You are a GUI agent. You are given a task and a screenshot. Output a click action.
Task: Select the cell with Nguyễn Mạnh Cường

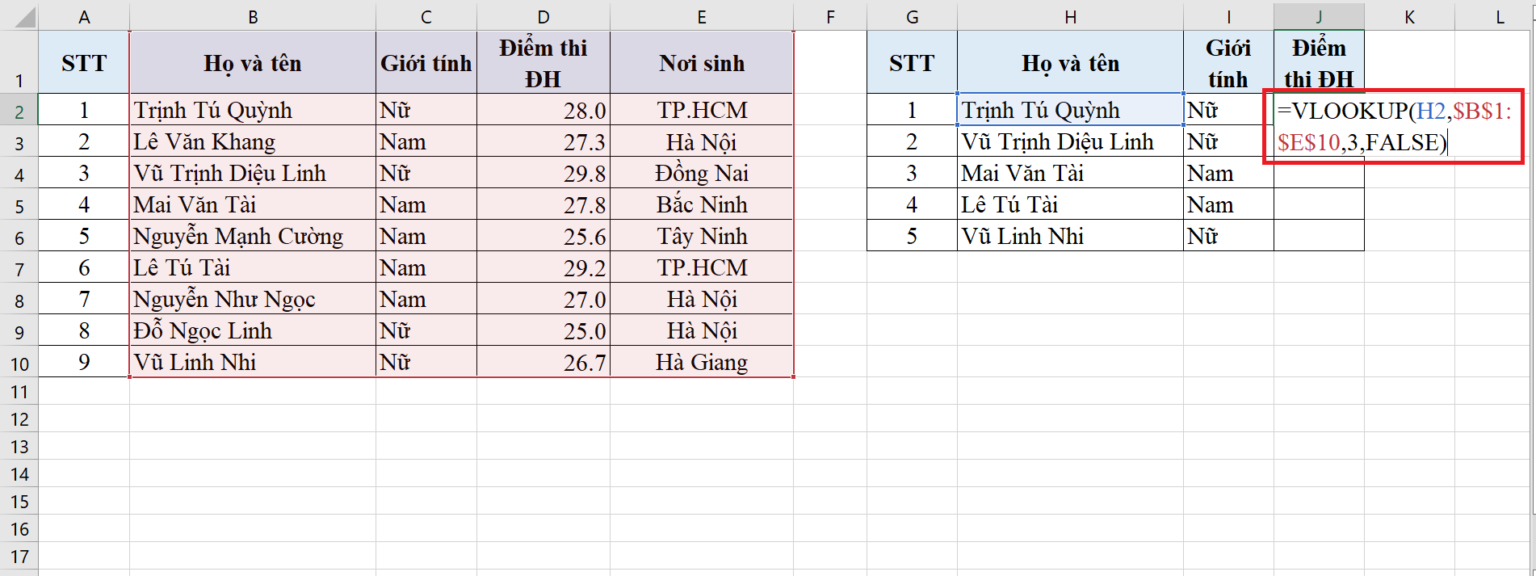tap(252, 236)
